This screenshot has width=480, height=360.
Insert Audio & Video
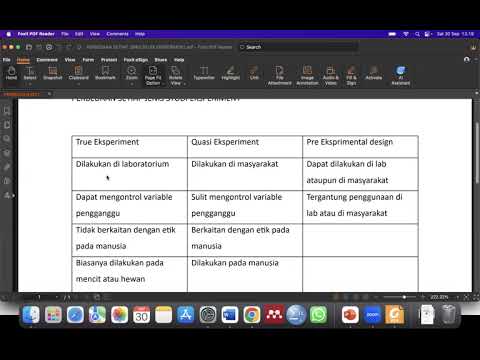[x=330, y=75]
